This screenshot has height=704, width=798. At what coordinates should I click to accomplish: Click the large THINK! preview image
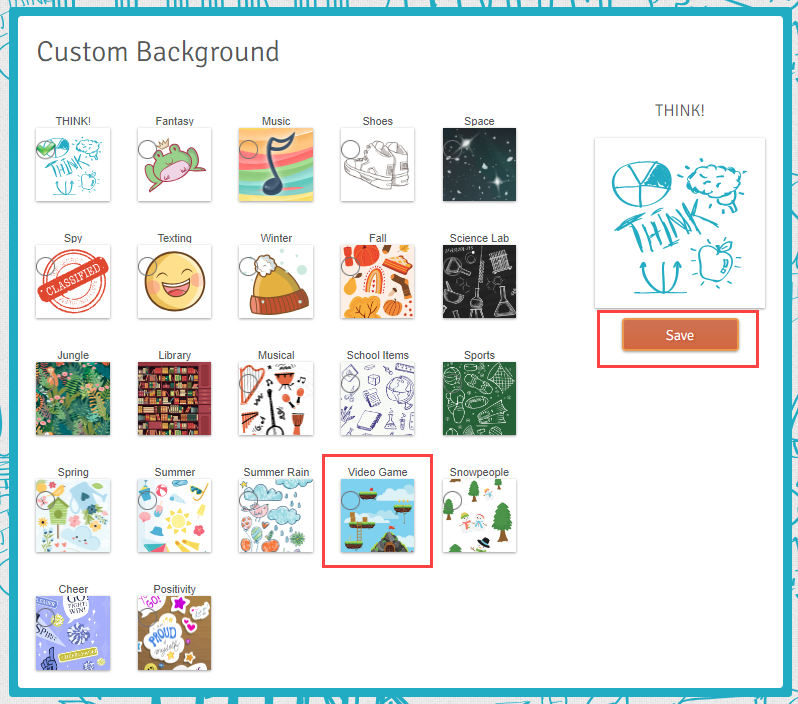679,223
